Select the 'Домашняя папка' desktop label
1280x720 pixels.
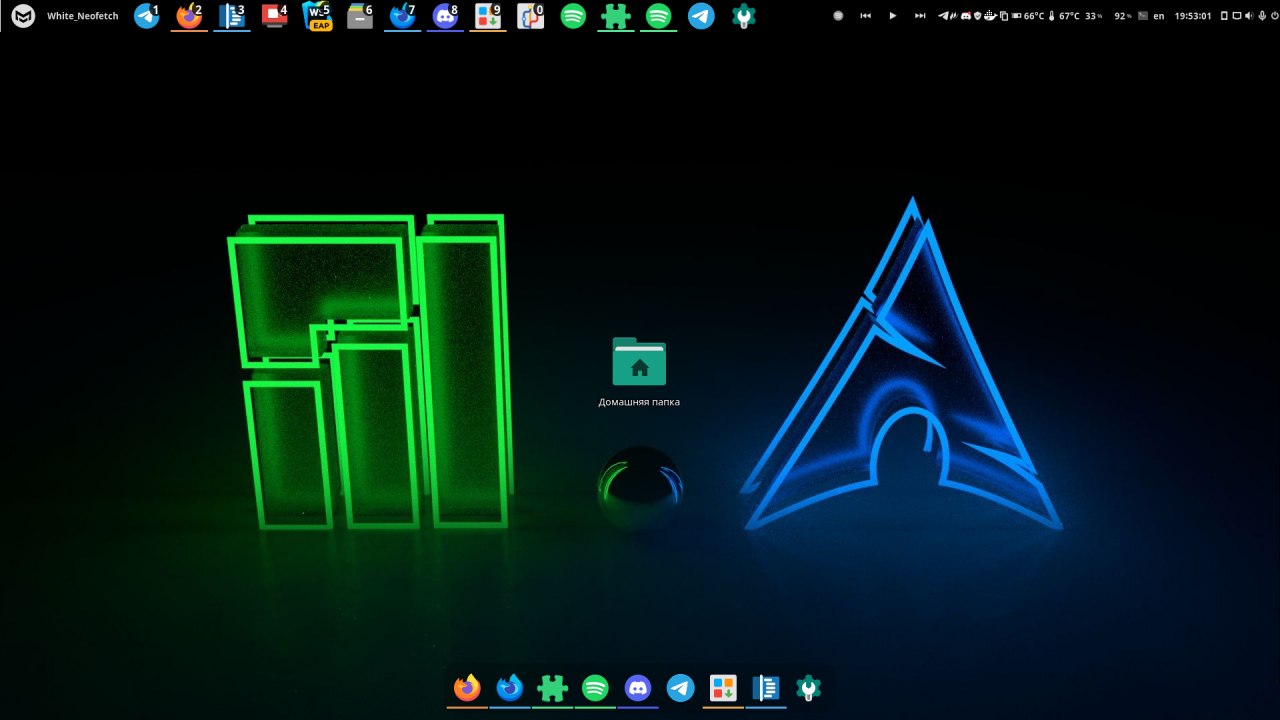coord(639,402)
